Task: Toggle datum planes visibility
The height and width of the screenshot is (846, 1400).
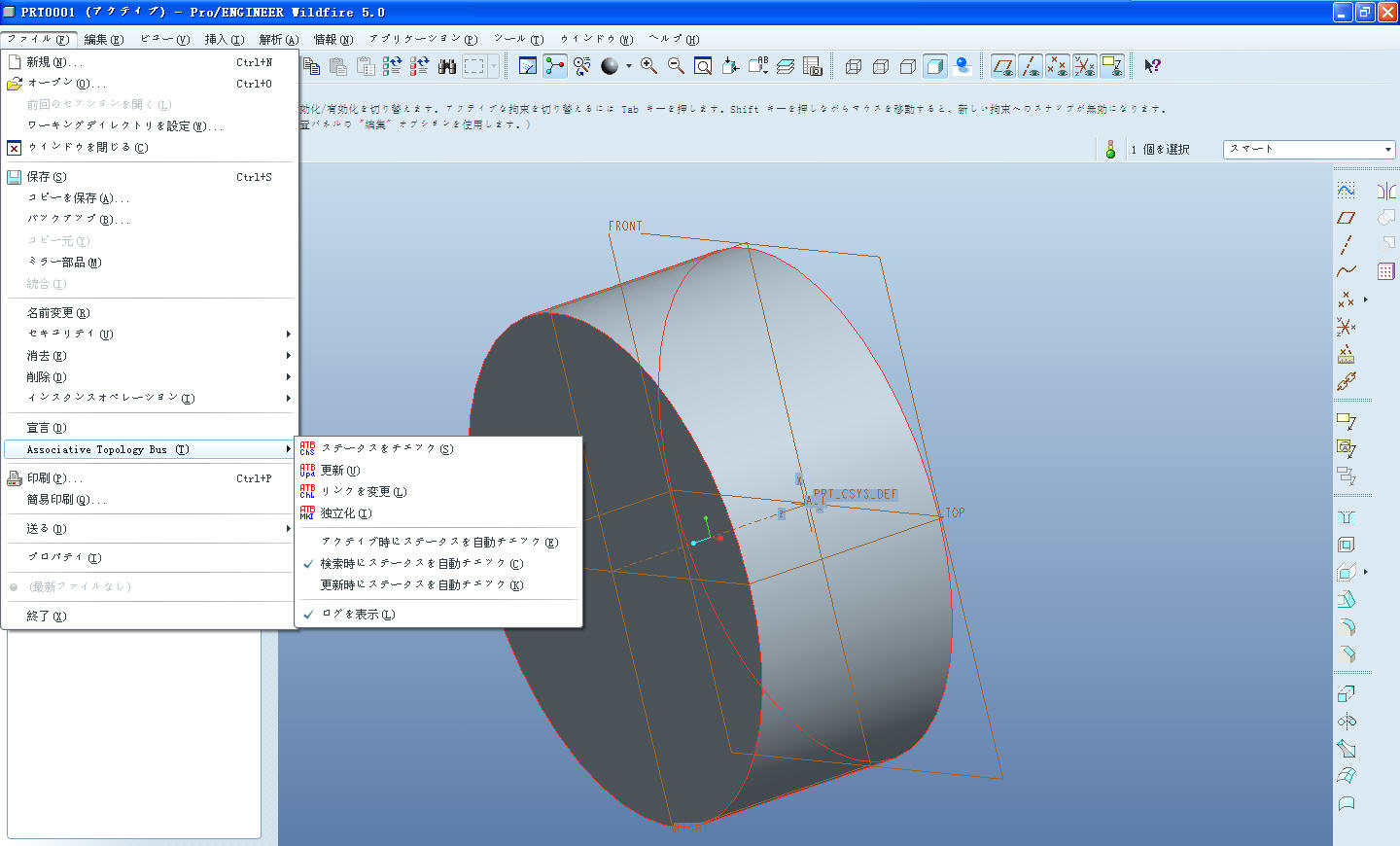Action: [x=1003, y=66]
